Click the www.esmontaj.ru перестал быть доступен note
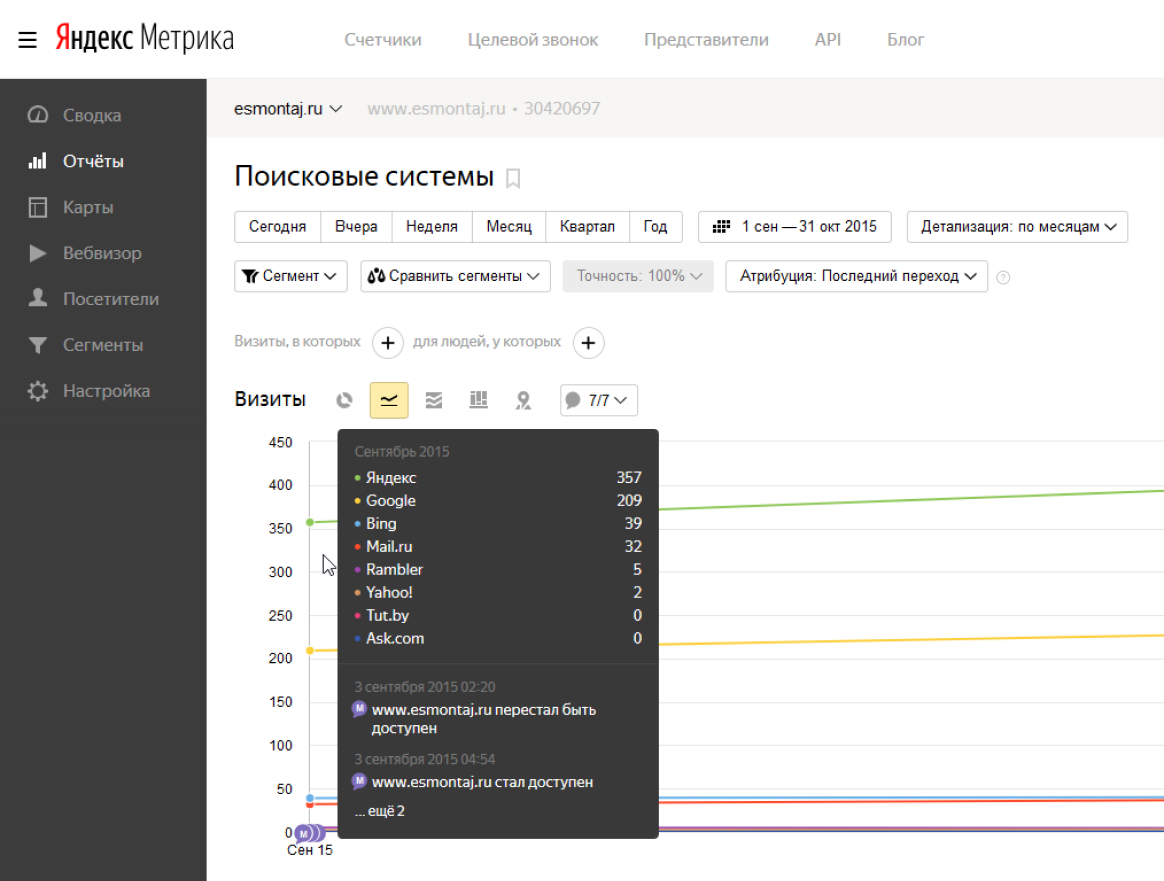This screenshot has width=1164, height=881. 483,719
